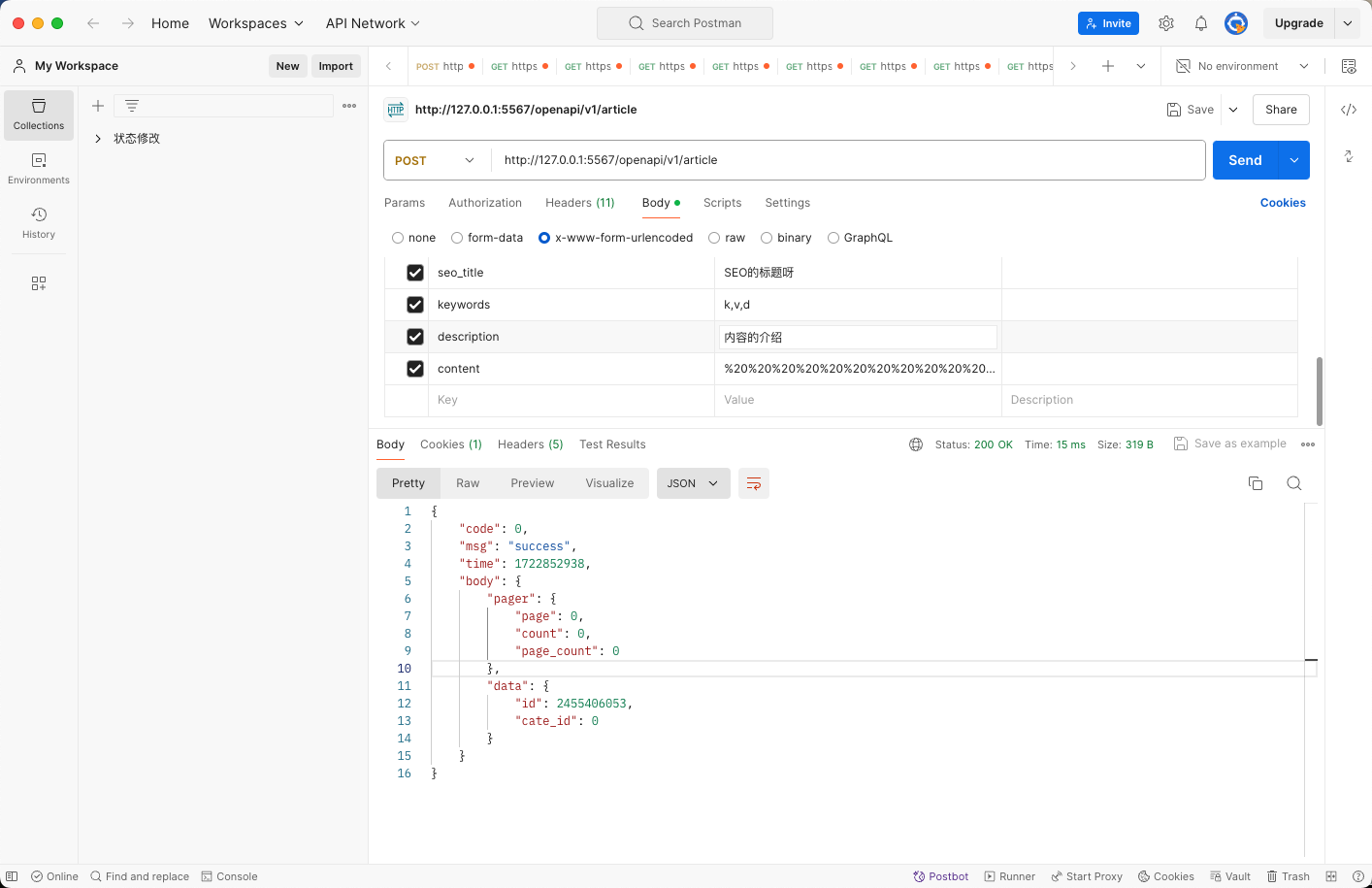Image resolution: width=1372 pixels, height=888 pixels.
Task: Open the Environments sidebar panel
Action: pyautogui.click(x=39, y=169)
